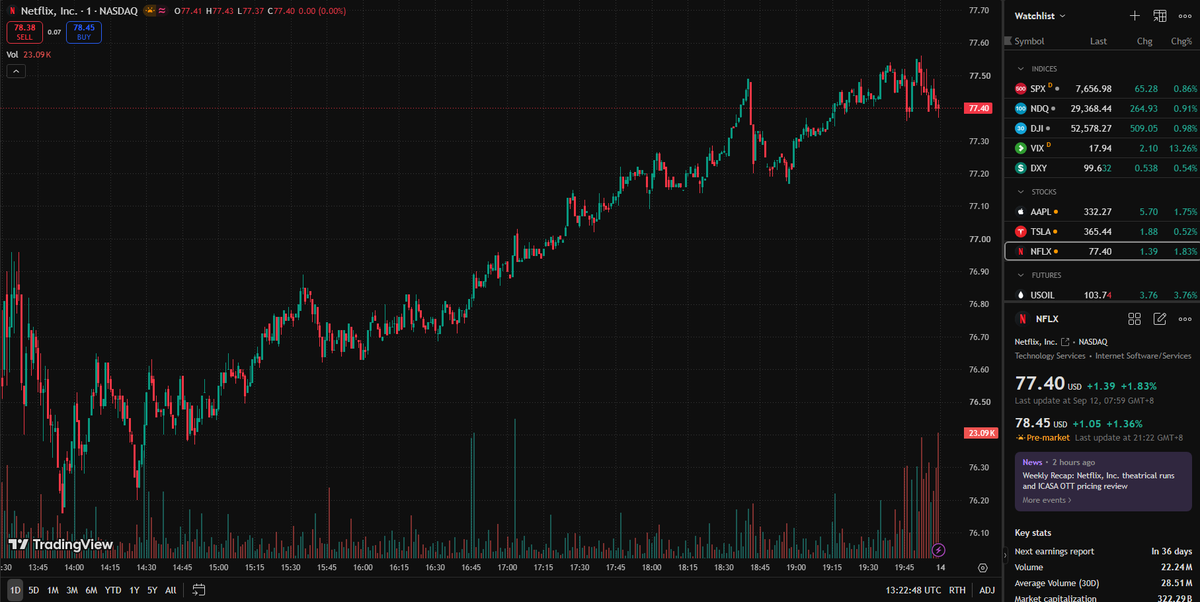Click the green DXY dollar logo icon
Image resolution: width=1200 pixels, height=602 pixels.
(1020, 168)
